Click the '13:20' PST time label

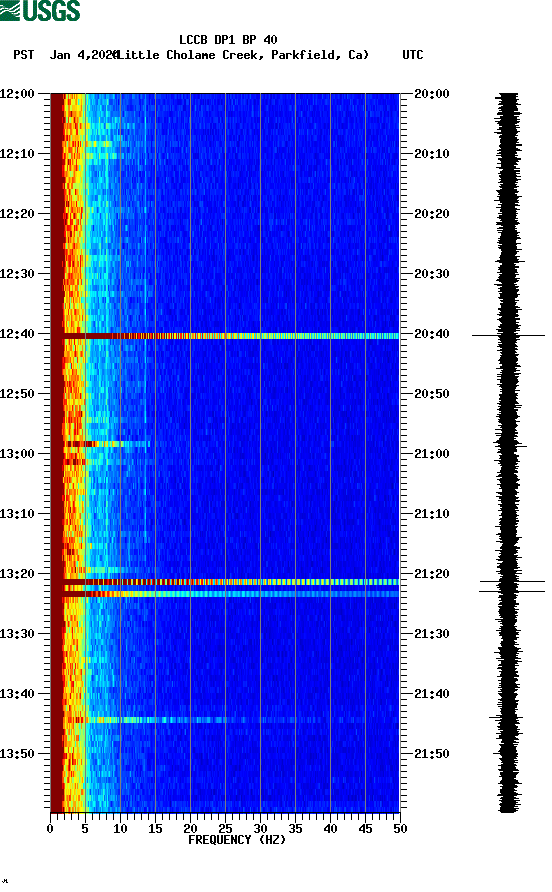click(18, 574)
